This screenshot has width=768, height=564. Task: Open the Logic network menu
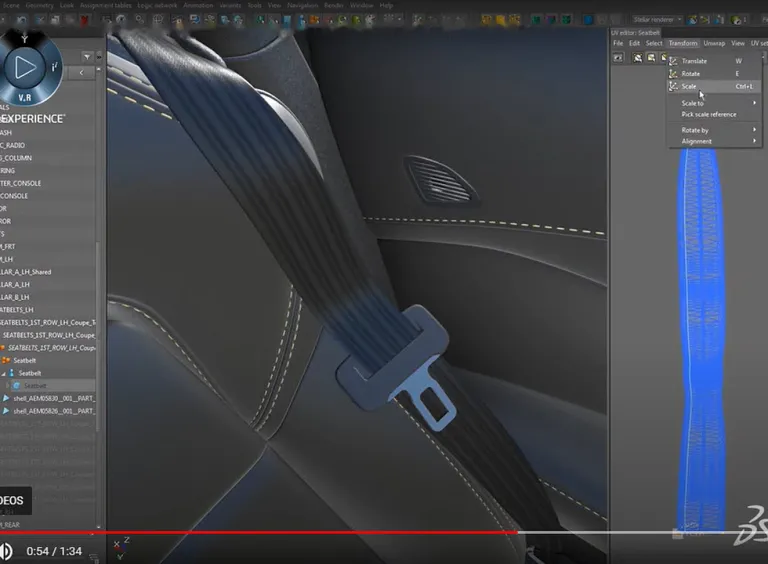click(157, 5)
